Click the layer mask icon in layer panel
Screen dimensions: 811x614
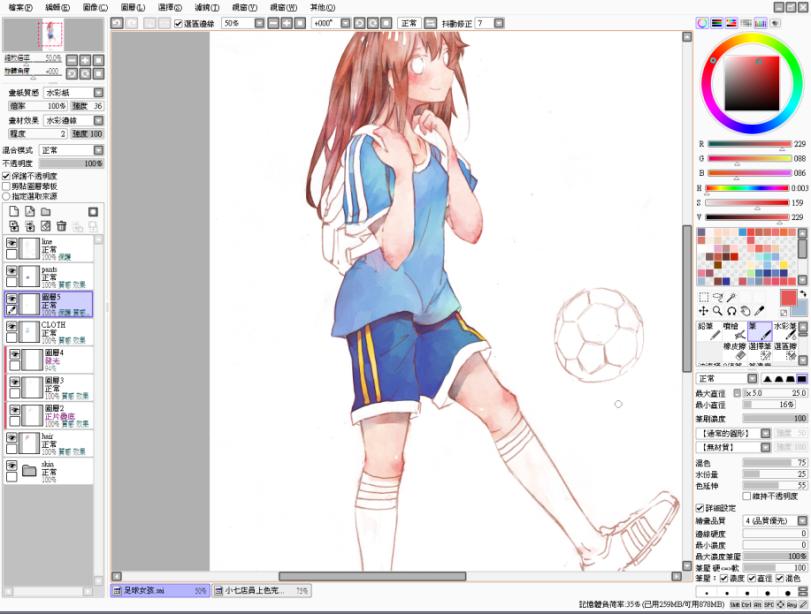pos(93,212)
